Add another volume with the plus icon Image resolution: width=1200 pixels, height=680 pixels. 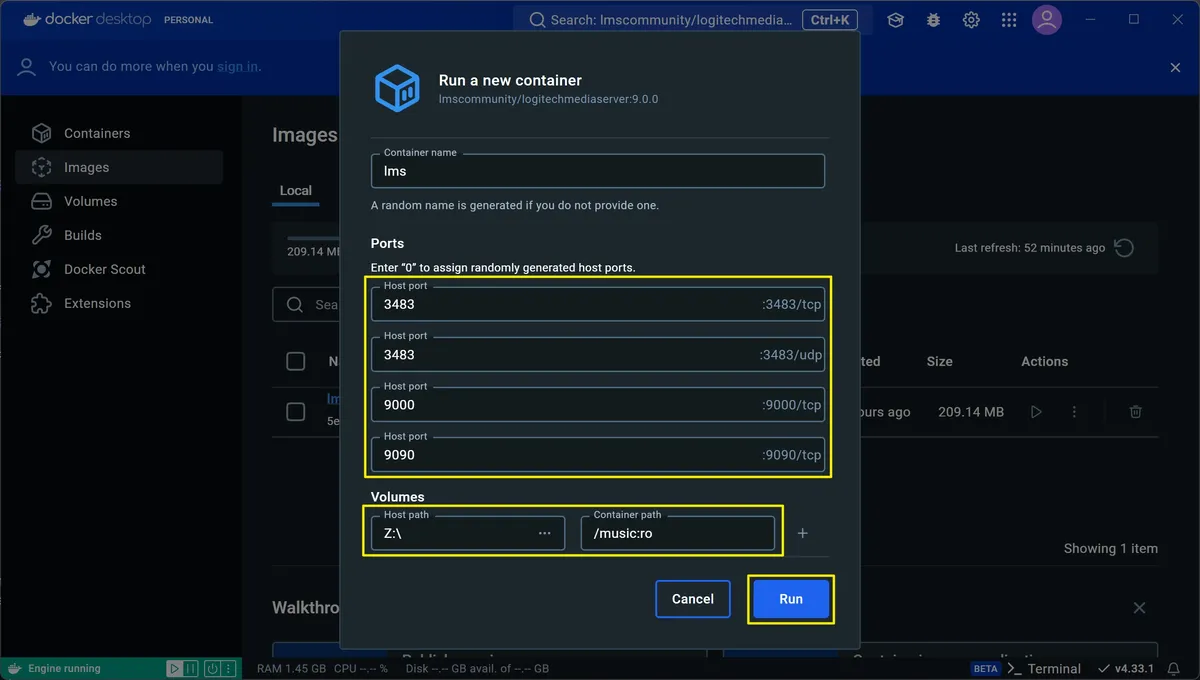[x=802, y=533]
